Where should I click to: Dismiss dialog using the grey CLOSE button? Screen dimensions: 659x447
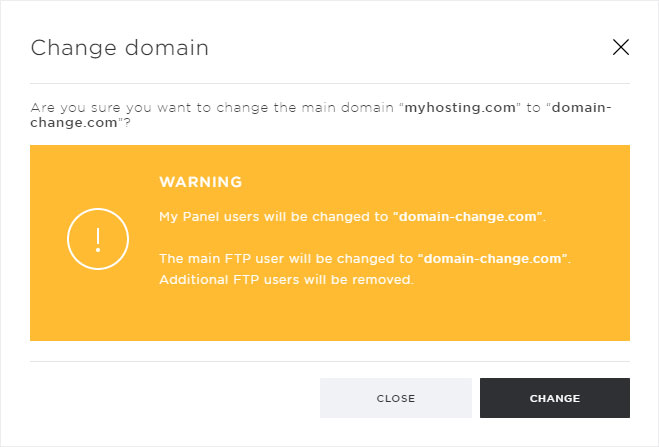(396, 398)
